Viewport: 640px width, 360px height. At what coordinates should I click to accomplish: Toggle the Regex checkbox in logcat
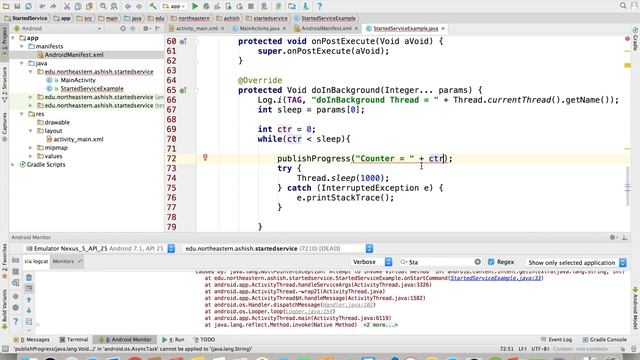point(491,262)
